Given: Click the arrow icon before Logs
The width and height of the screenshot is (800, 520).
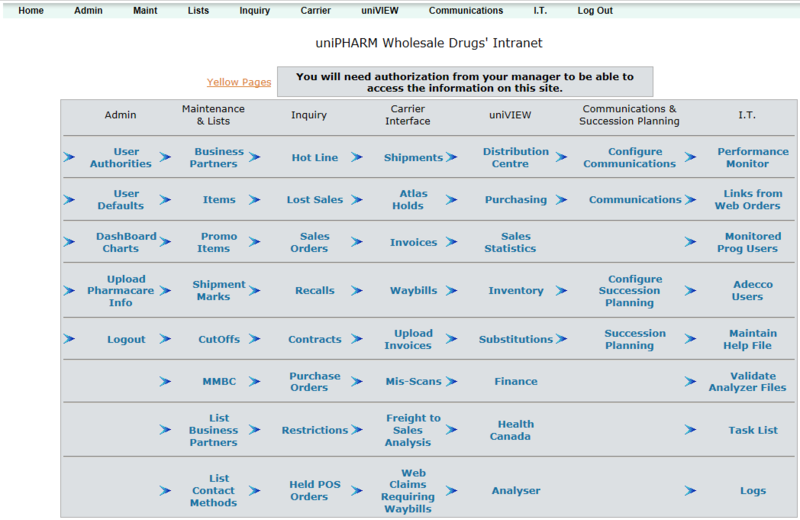Looking at the screenshot, I should click(690, 490).
